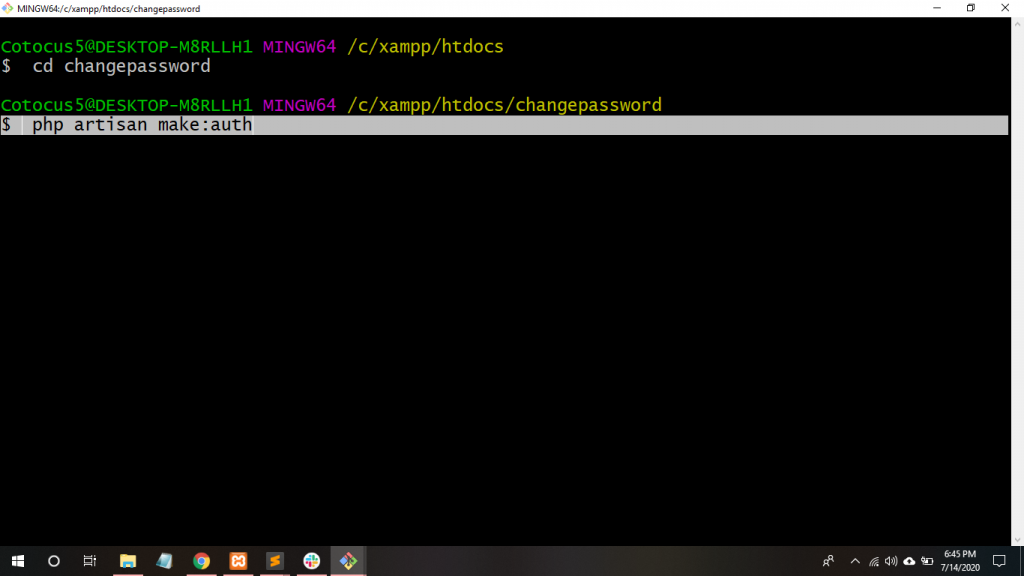Open the Action Center notifications
1024x576 pixels.
point(998,561)
